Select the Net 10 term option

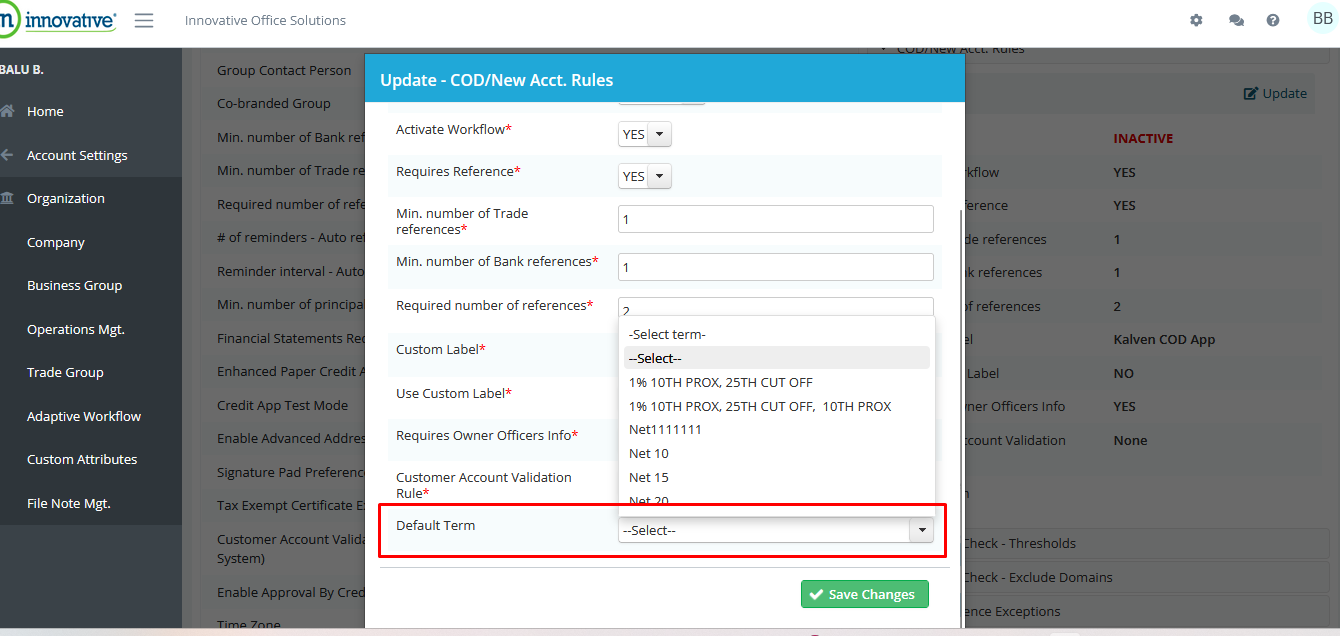[777, 453]
